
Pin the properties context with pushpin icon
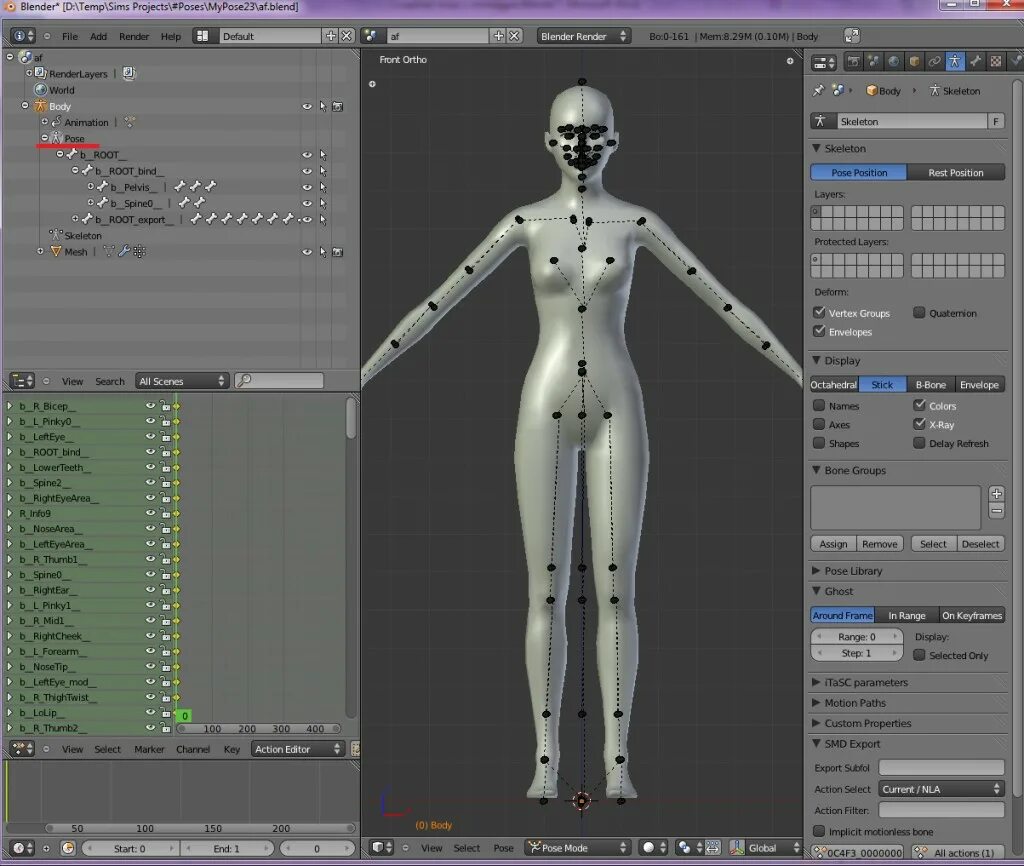[x=818, y=90]
